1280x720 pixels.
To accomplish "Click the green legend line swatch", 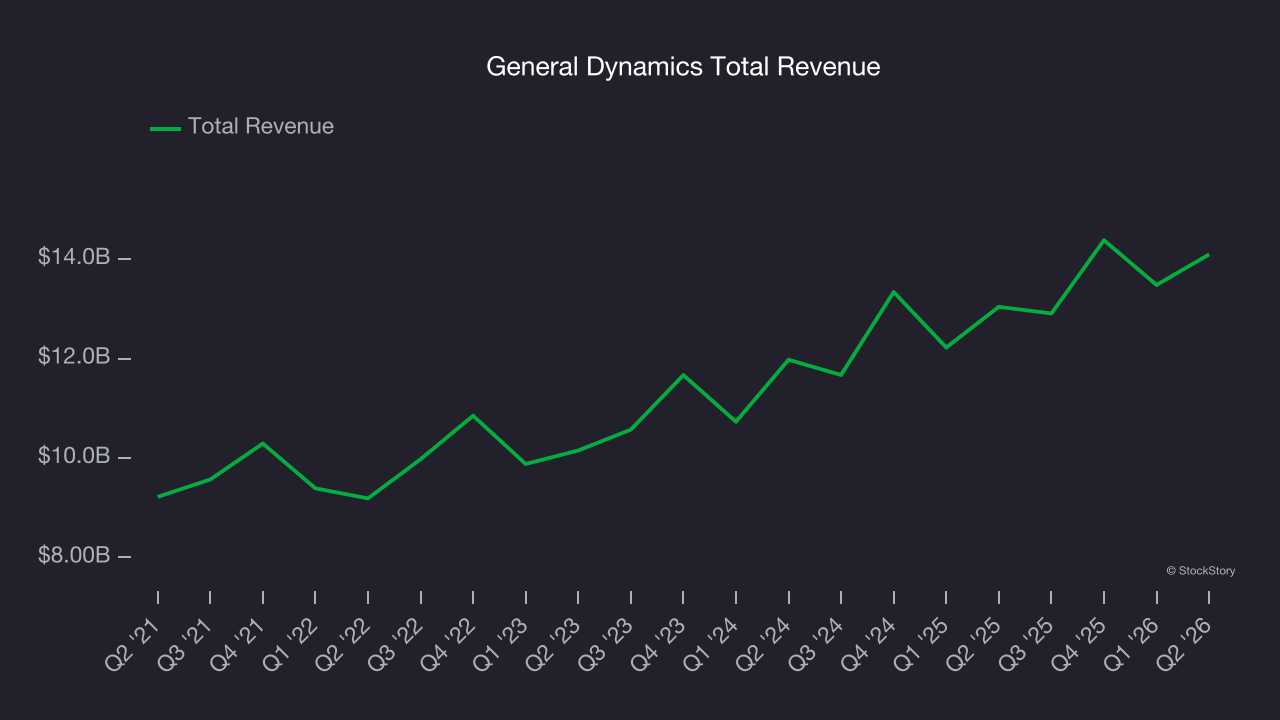I will coord(165,128).
